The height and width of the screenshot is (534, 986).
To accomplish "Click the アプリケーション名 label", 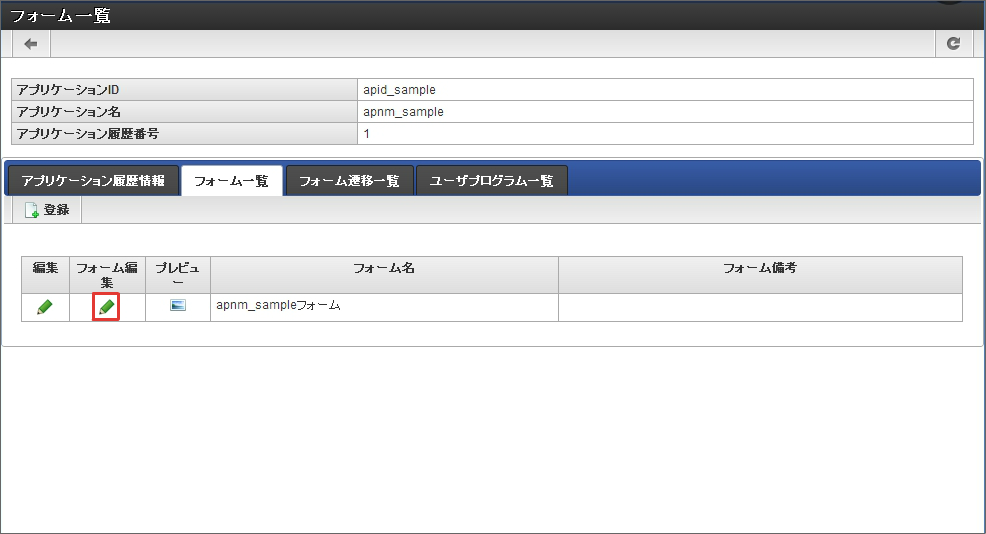I will pyautogui.click(x=69, y=112).
